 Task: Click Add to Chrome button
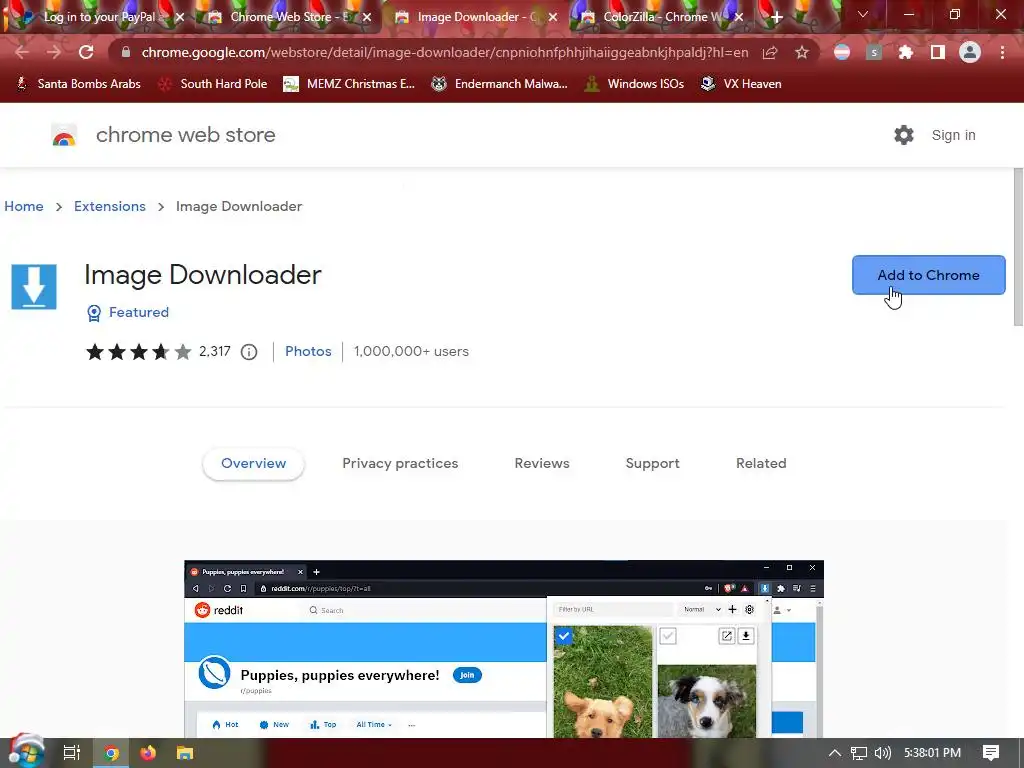[x=928, y=275]
